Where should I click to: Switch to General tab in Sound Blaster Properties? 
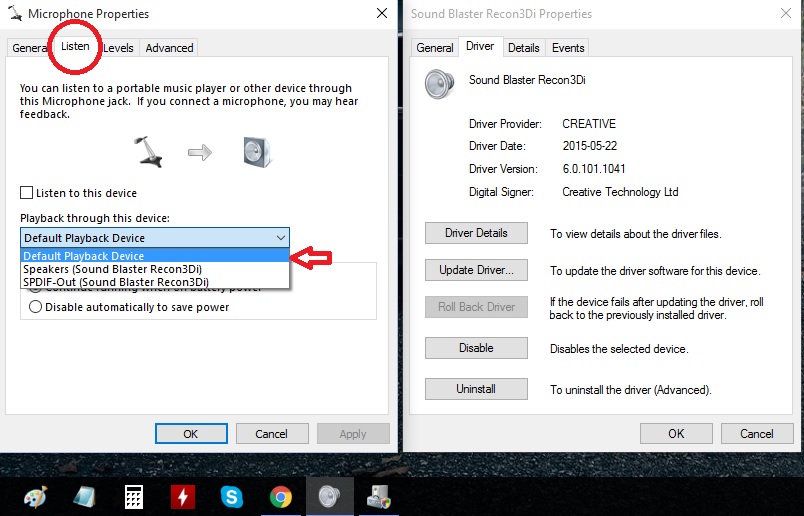(434, 48)
